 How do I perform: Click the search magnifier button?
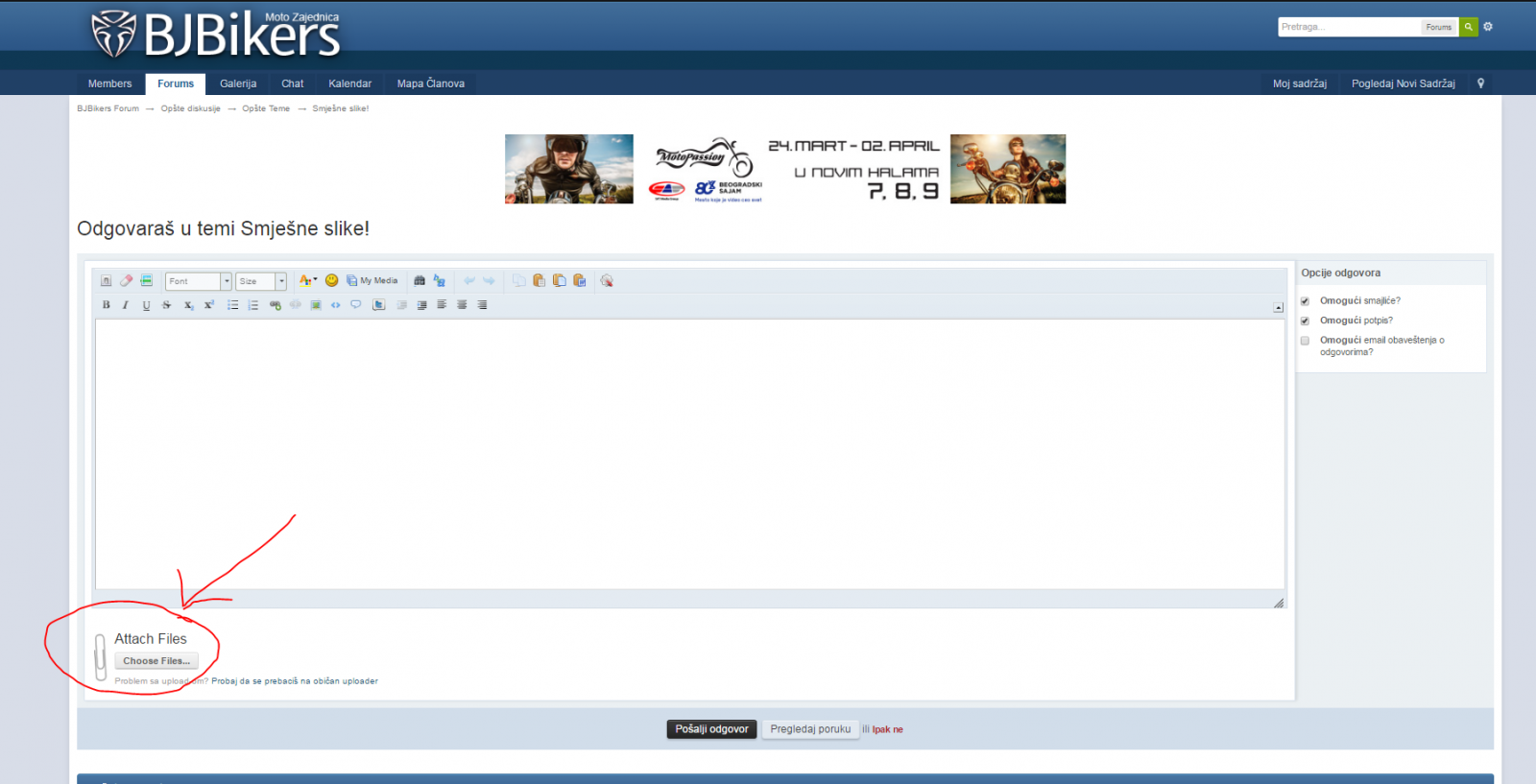click(1468, 27)
